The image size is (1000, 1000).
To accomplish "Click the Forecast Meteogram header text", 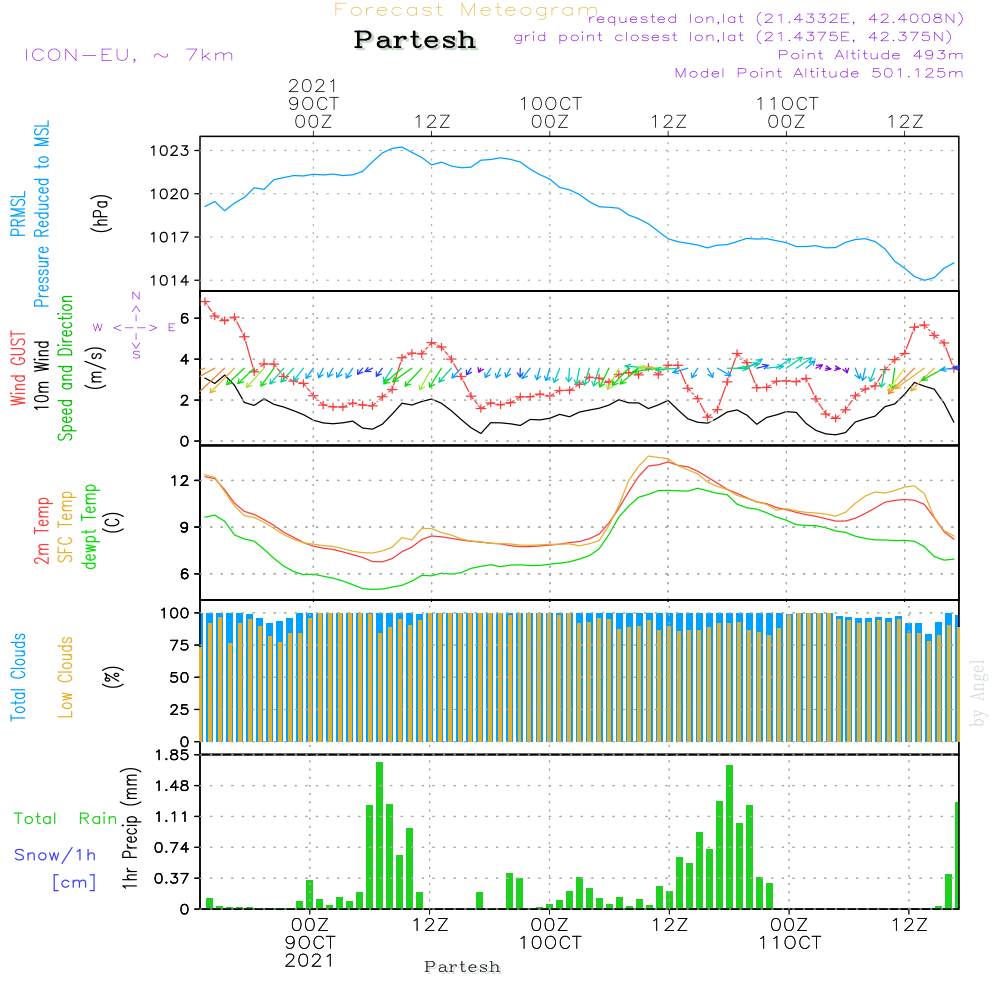I will [466, 10].
